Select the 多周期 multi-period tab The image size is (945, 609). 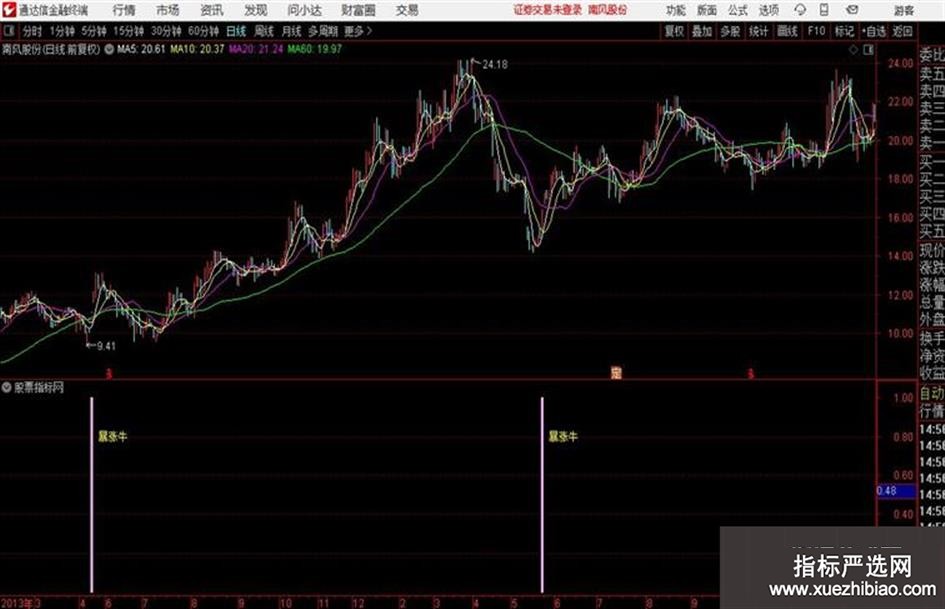click(x=323, y=31)
